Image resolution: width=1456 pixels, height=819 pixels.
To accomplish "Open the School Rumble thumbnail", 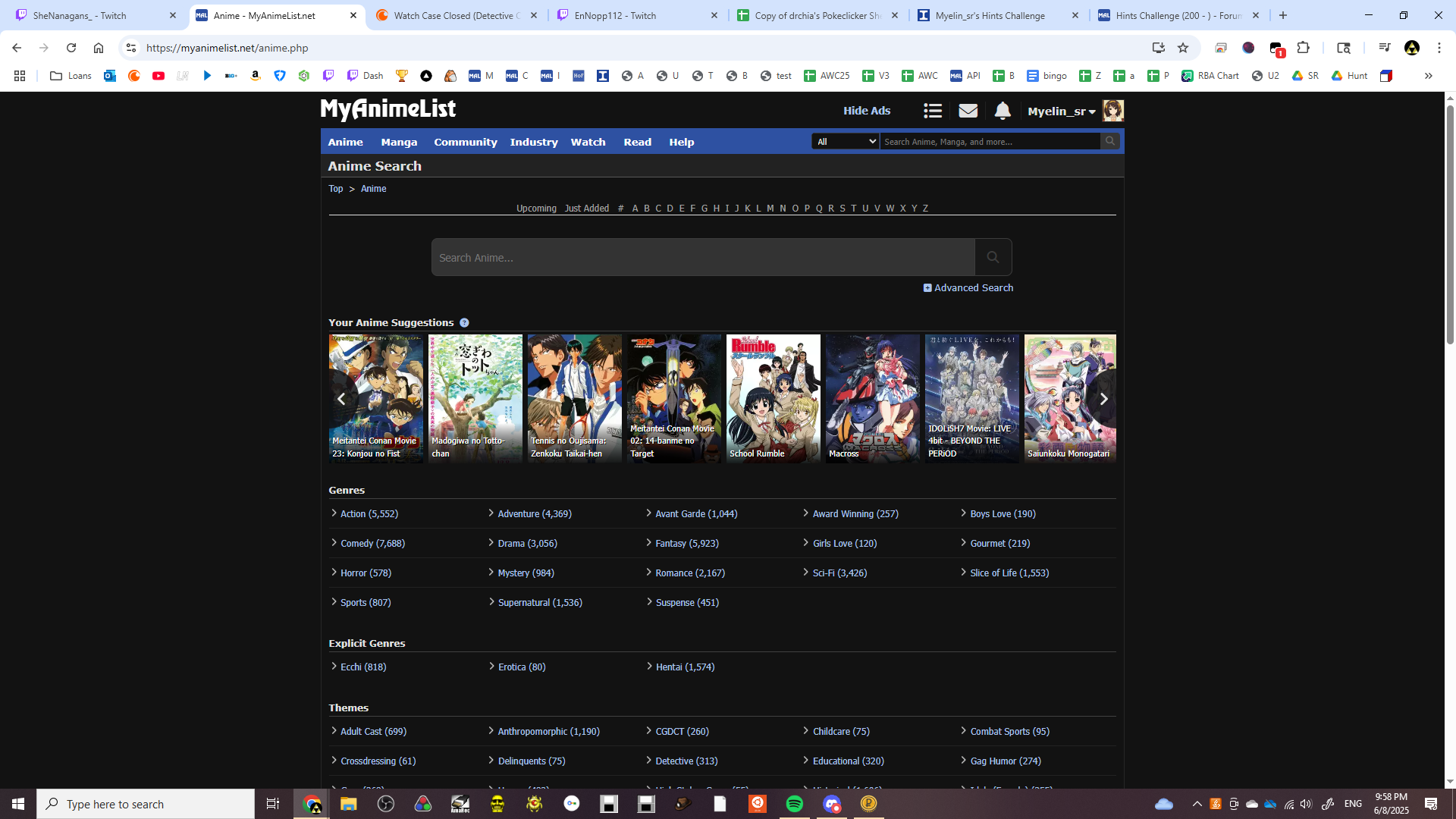I will point(773,398).
